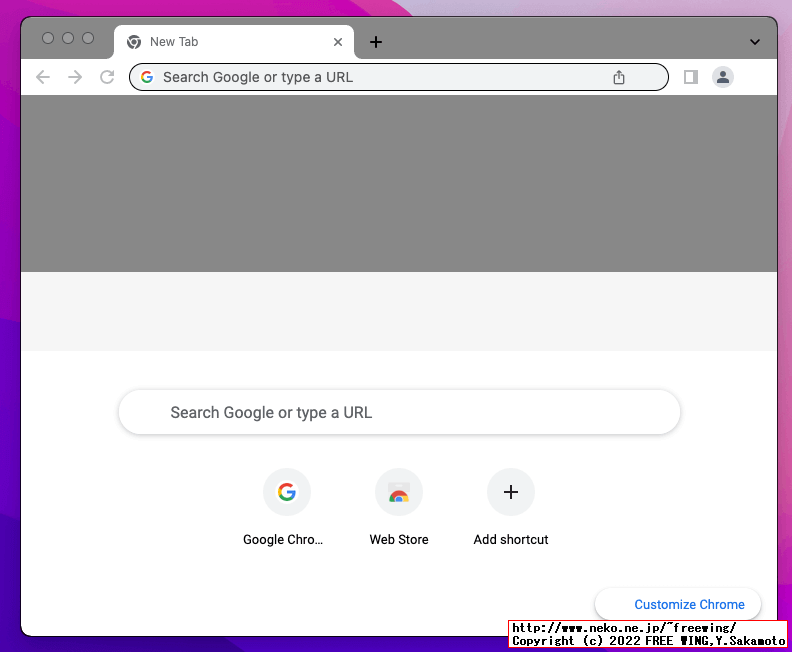Open the profile avatar icon

pyautogui.click(x=723, y=77)
